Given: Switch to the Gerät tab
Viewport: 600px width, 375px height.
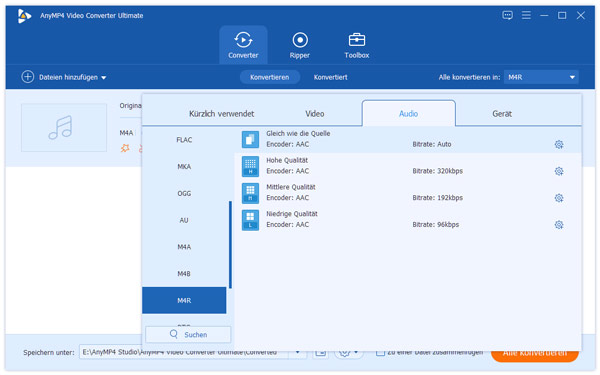Looking at the screenshot, I should tap(502, 114).
